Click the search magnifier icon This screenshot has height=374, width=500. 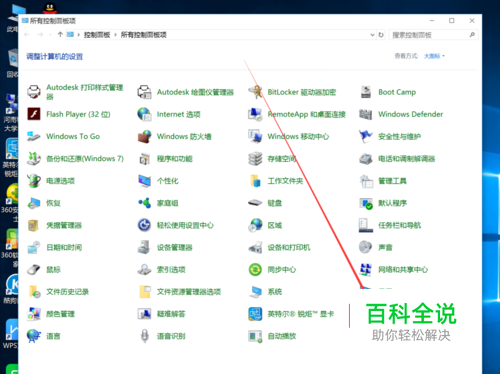[472, 35]
